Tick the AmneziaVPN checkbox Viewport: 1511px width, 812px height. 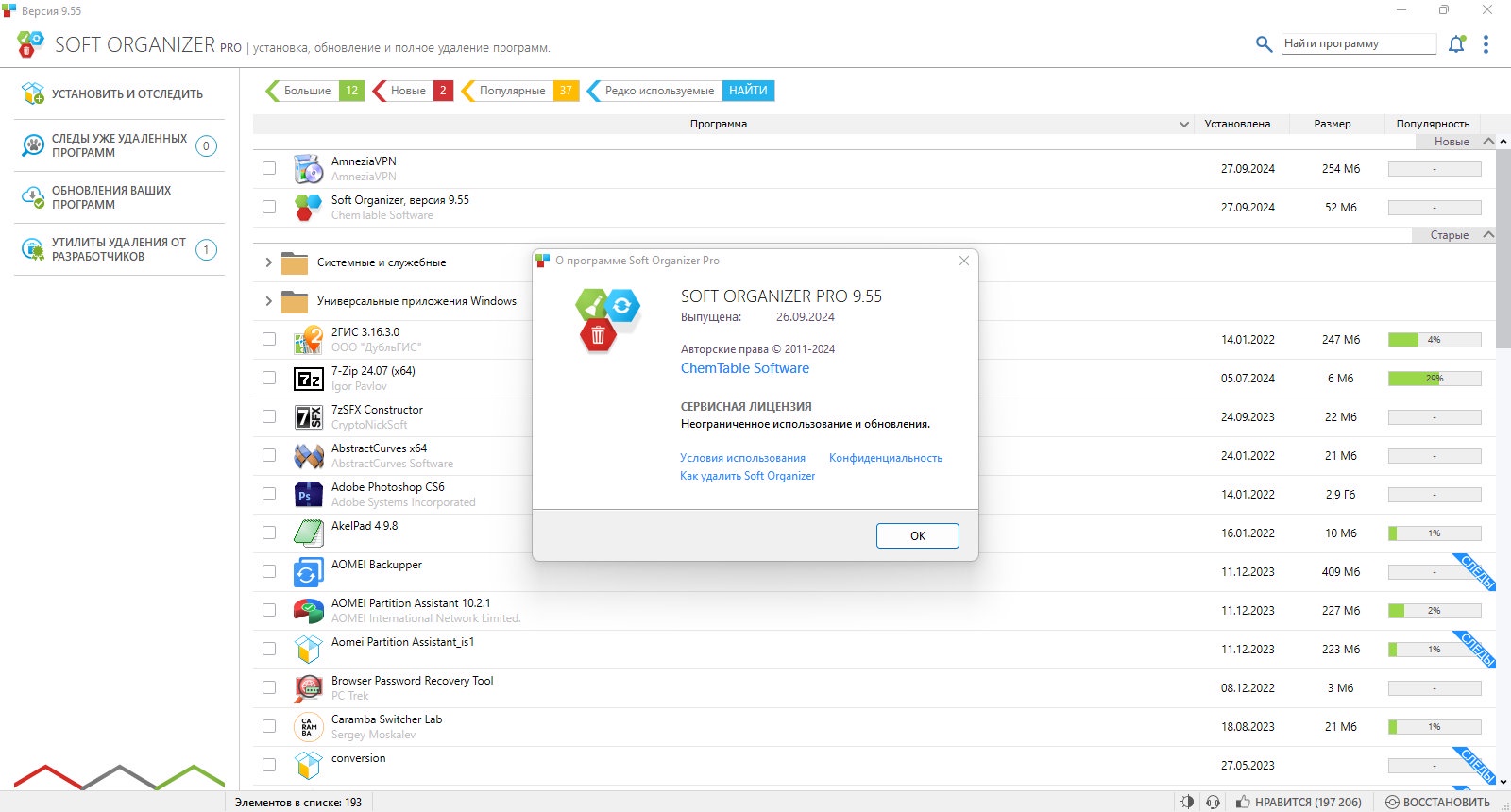pos(269,168)
